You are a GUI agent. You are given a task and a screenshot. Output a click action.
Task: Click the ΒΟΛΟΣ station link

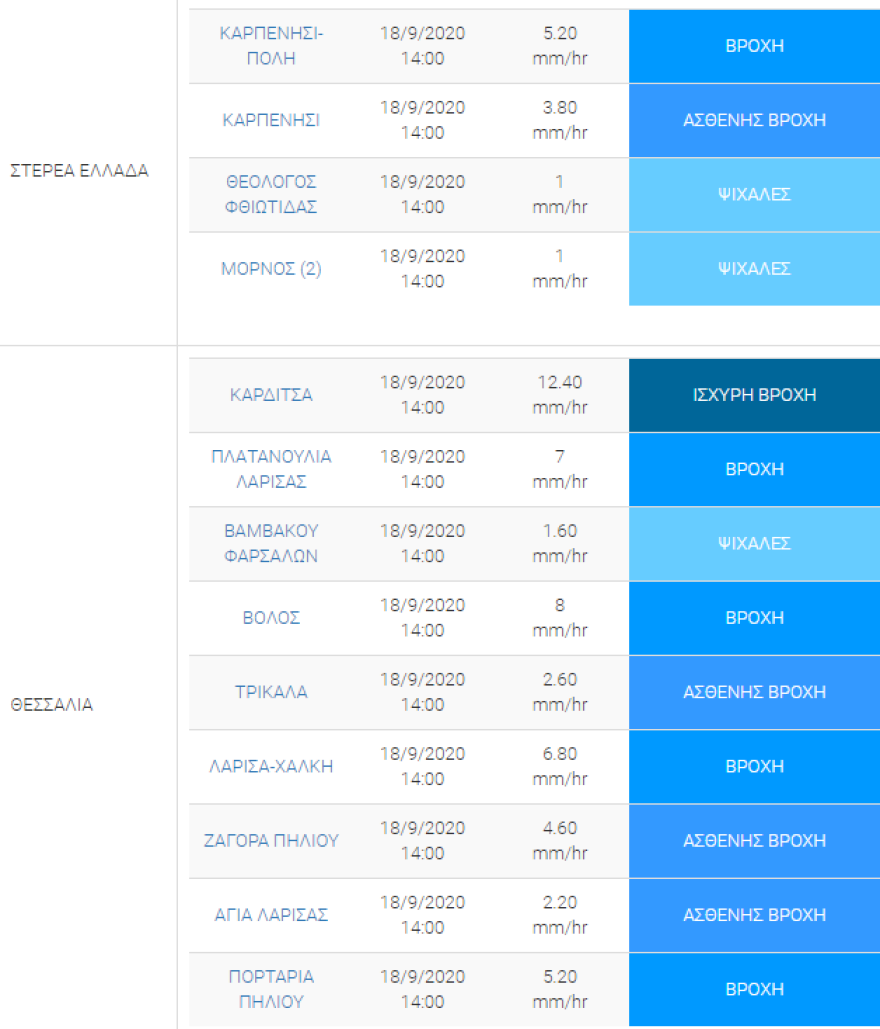click(271, 618)
